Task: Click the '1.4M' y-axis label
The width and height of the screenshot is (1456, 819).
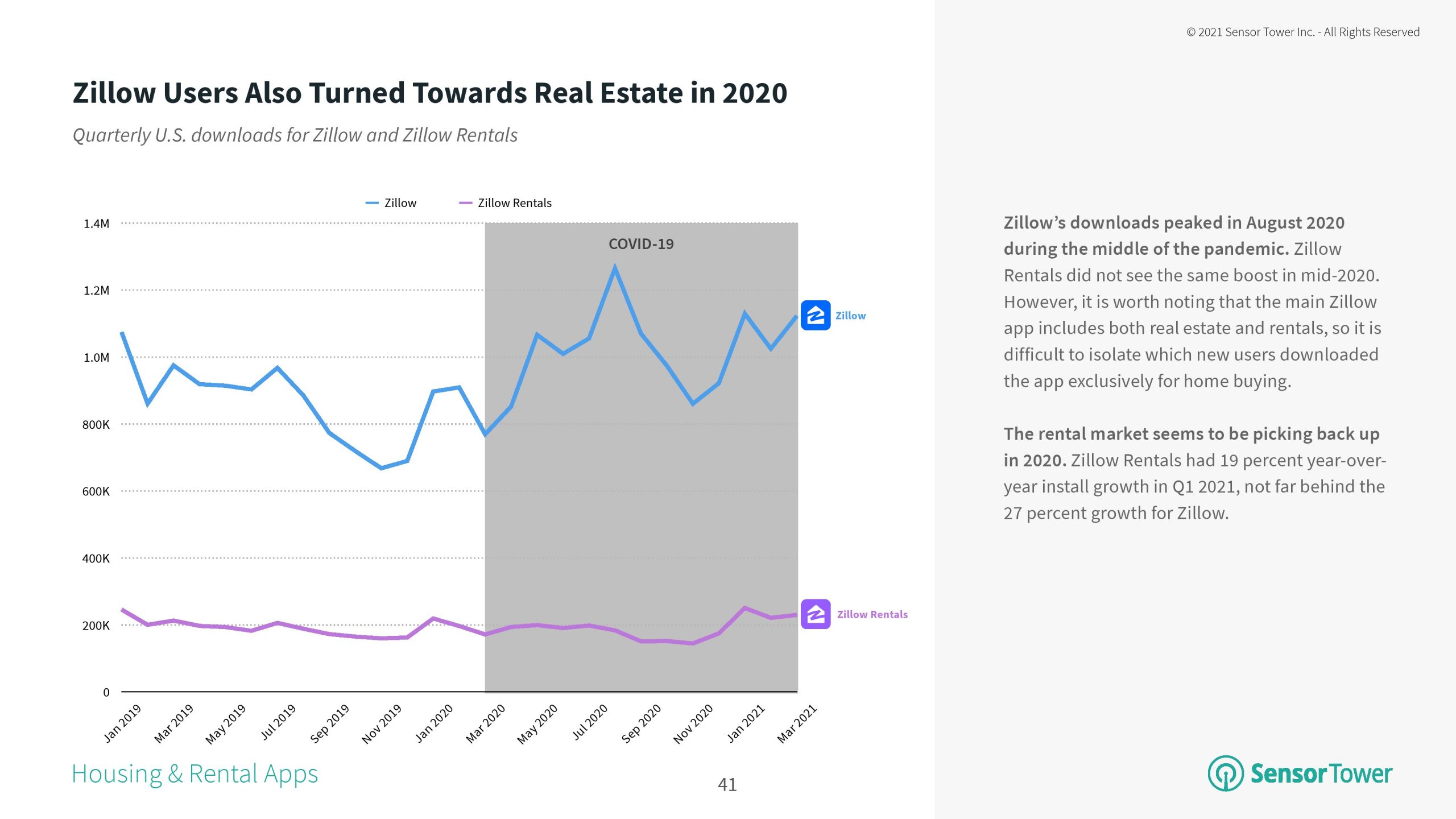Action: (96, 224)
